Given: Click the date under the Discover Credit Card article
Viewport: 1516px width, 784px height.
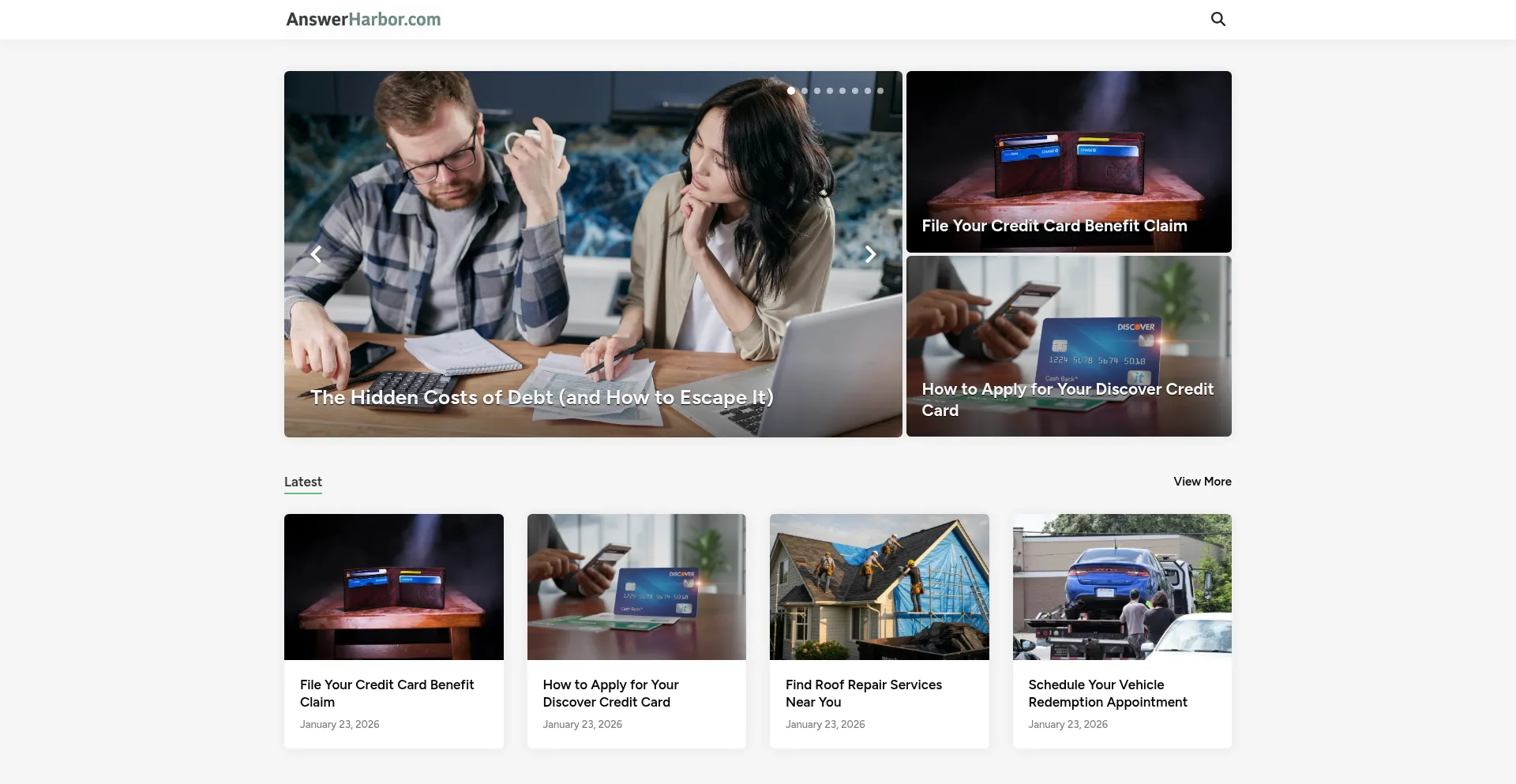Looking at the screenshot, I should pyautogui.click(x=583, y=724).
